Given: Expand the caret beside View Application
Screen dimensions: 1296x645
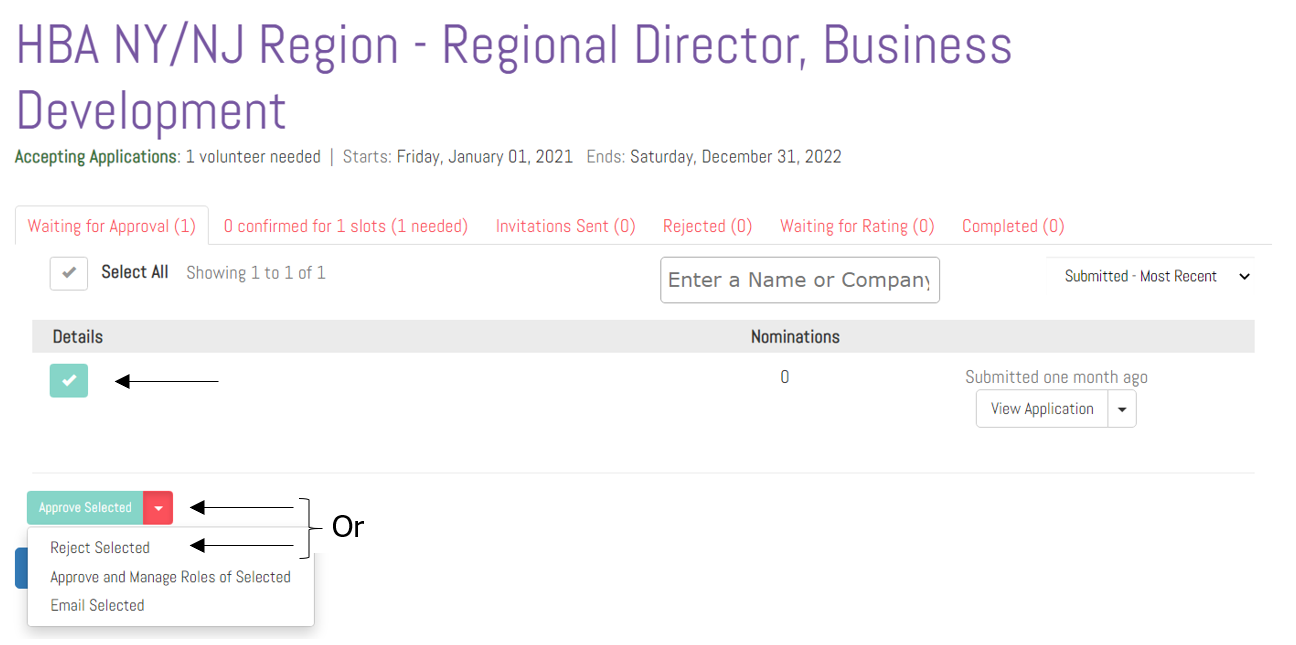Looking at the screenshot, I should click(x=1122, y=409).
